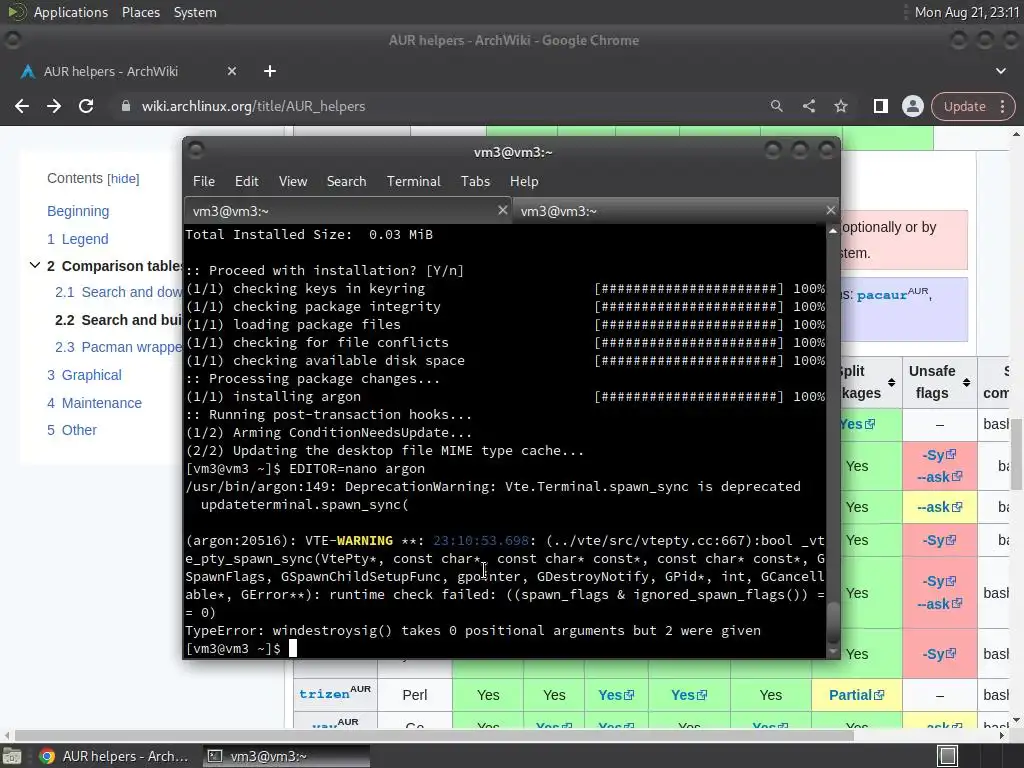Go back in Chrome history

click(22, 106)
